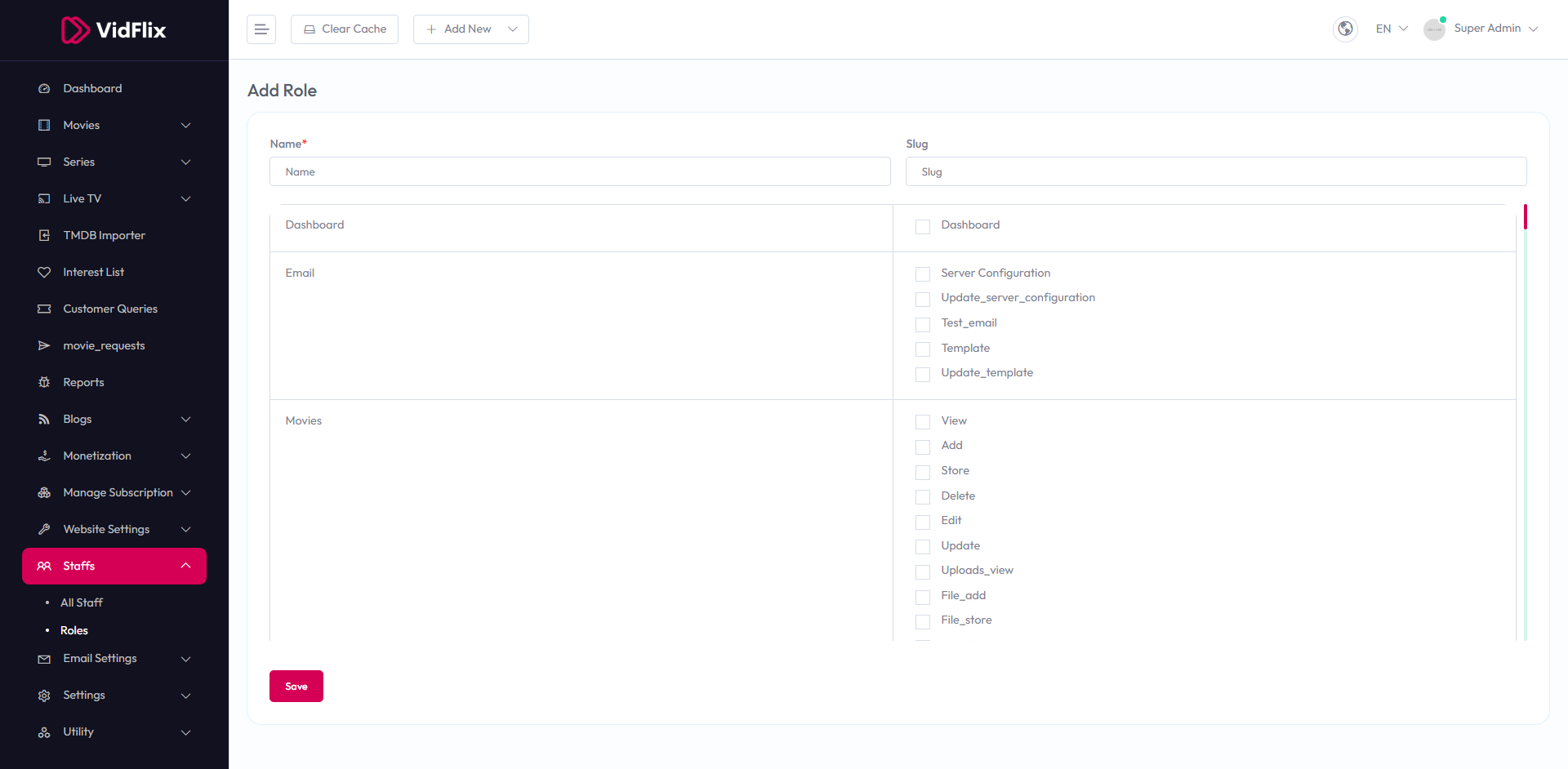Open Dashboard via its sidebar icon
This screenshot has height=769, width=1568.
[x=44, y=88]
